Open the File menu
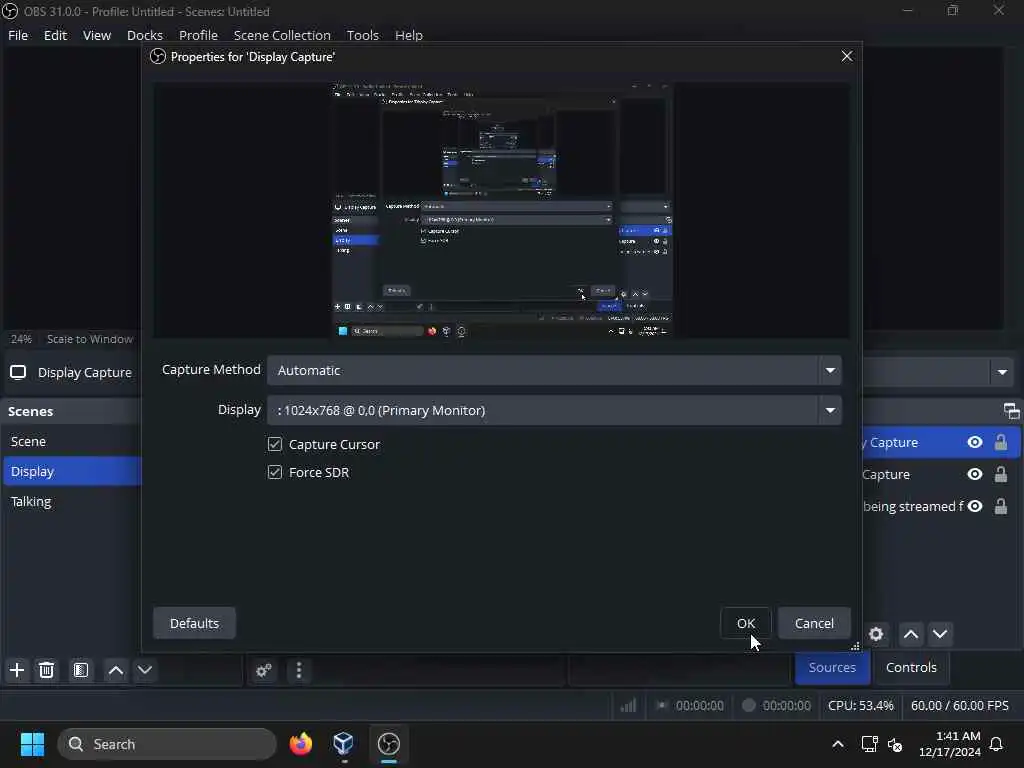Image resolution: width=1024 pixels, height=768 pixels. 18,35
